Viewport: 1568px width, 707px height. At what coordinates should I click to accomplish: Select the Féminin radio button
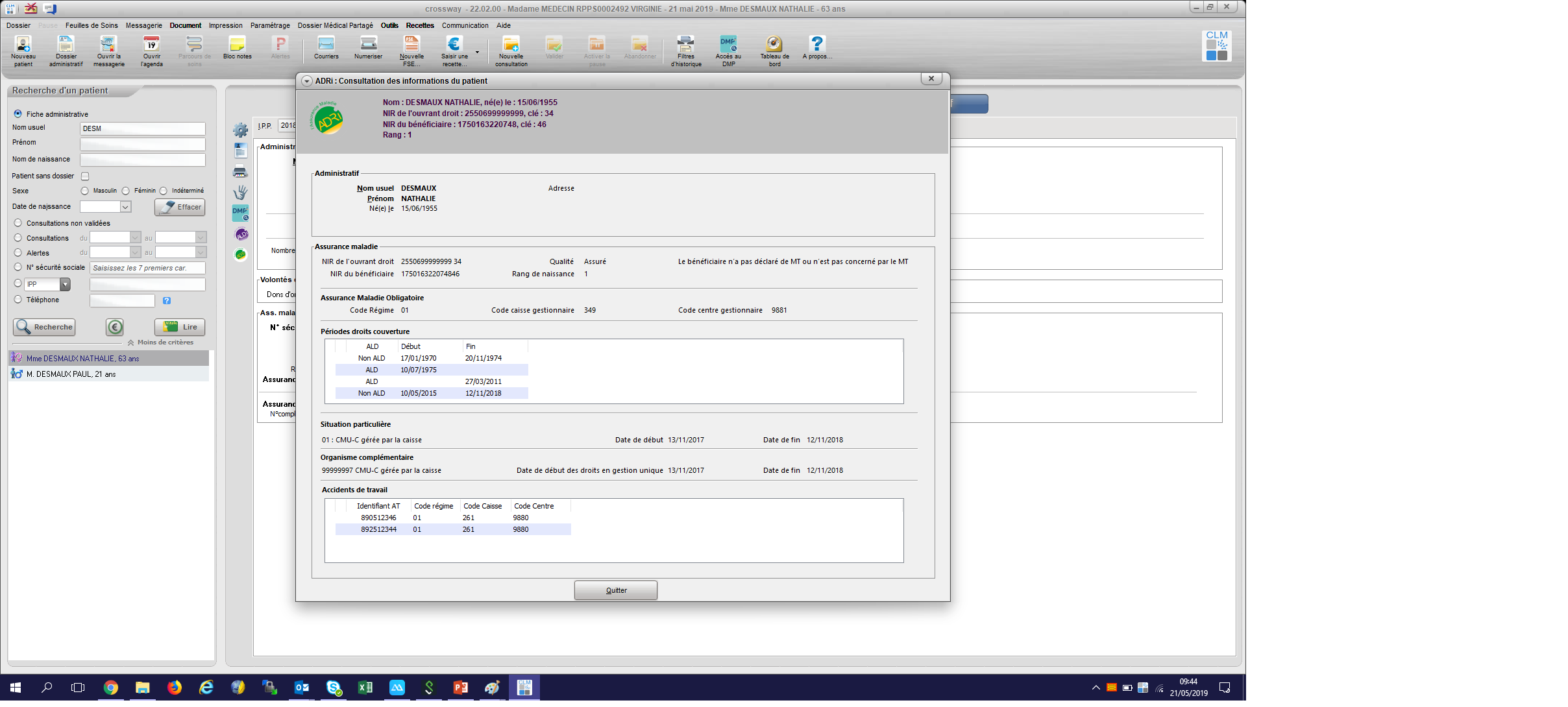(126, 191)
